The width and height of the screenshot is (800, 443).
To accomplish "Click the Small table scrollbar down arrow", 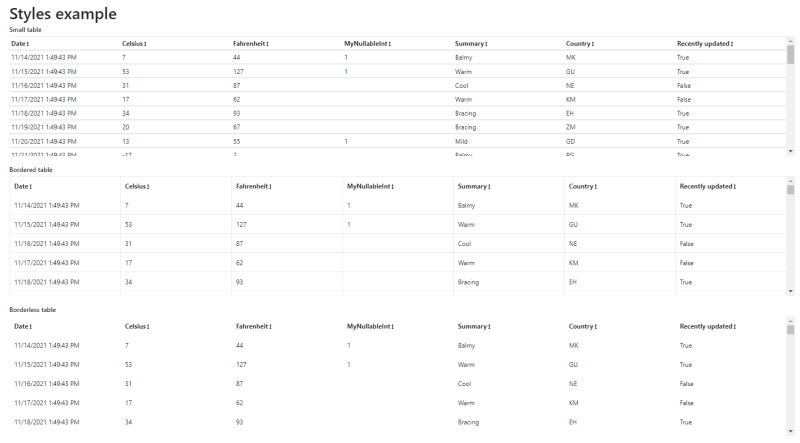I will (790, 151).
